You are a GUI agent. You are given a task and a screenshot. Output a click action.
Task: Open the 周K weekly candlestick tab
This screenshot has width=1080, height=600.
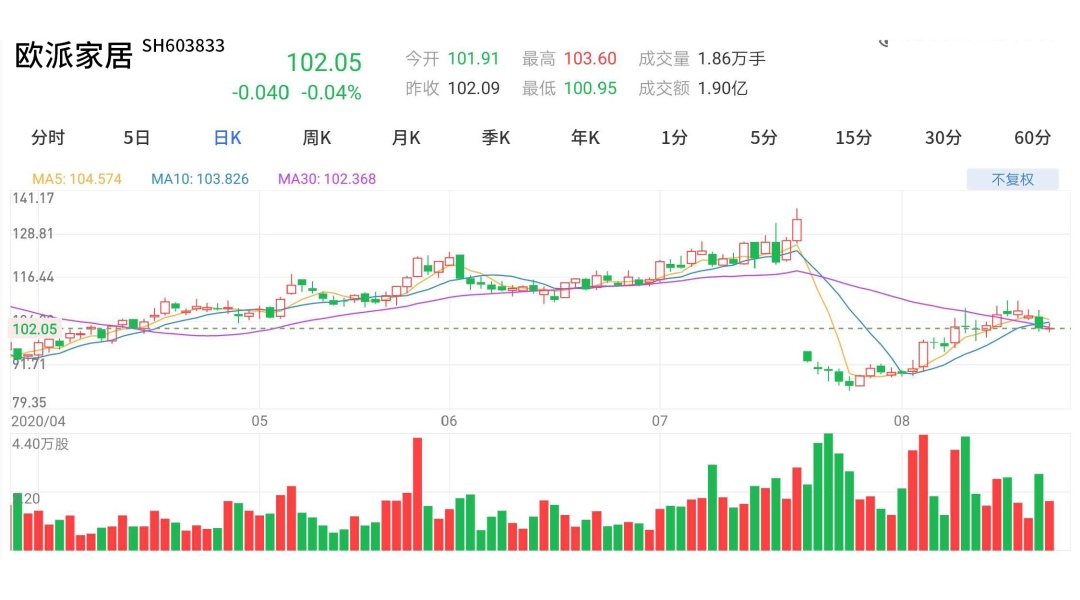click(x=317, y=138)
